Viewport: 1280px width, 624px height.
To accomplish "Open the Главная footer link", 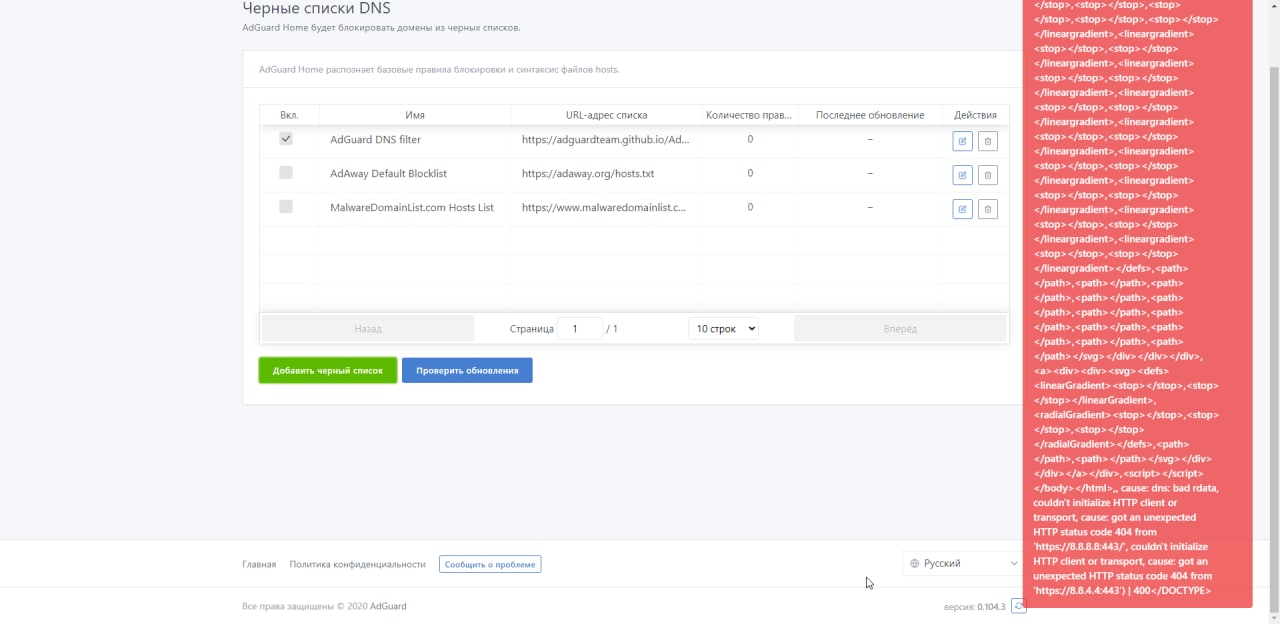I will click(x=259, y=564).
